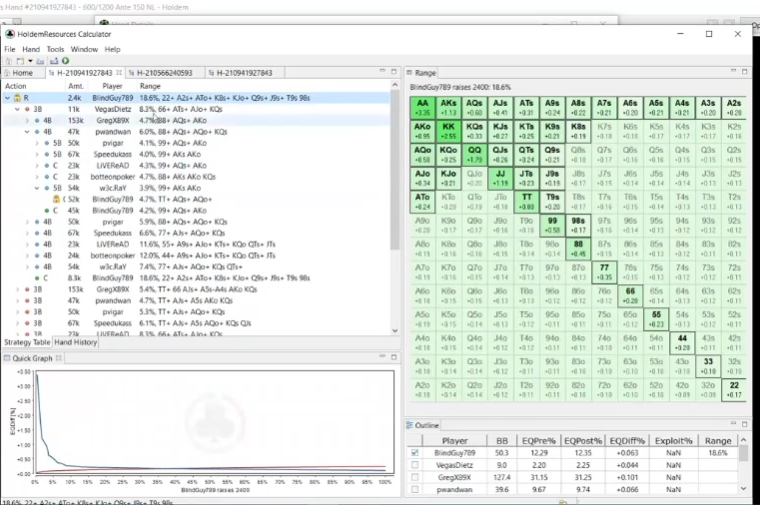Select the 22 cell in range grid
The width and height of the screenshot is (760, 505).
[734, 390]
